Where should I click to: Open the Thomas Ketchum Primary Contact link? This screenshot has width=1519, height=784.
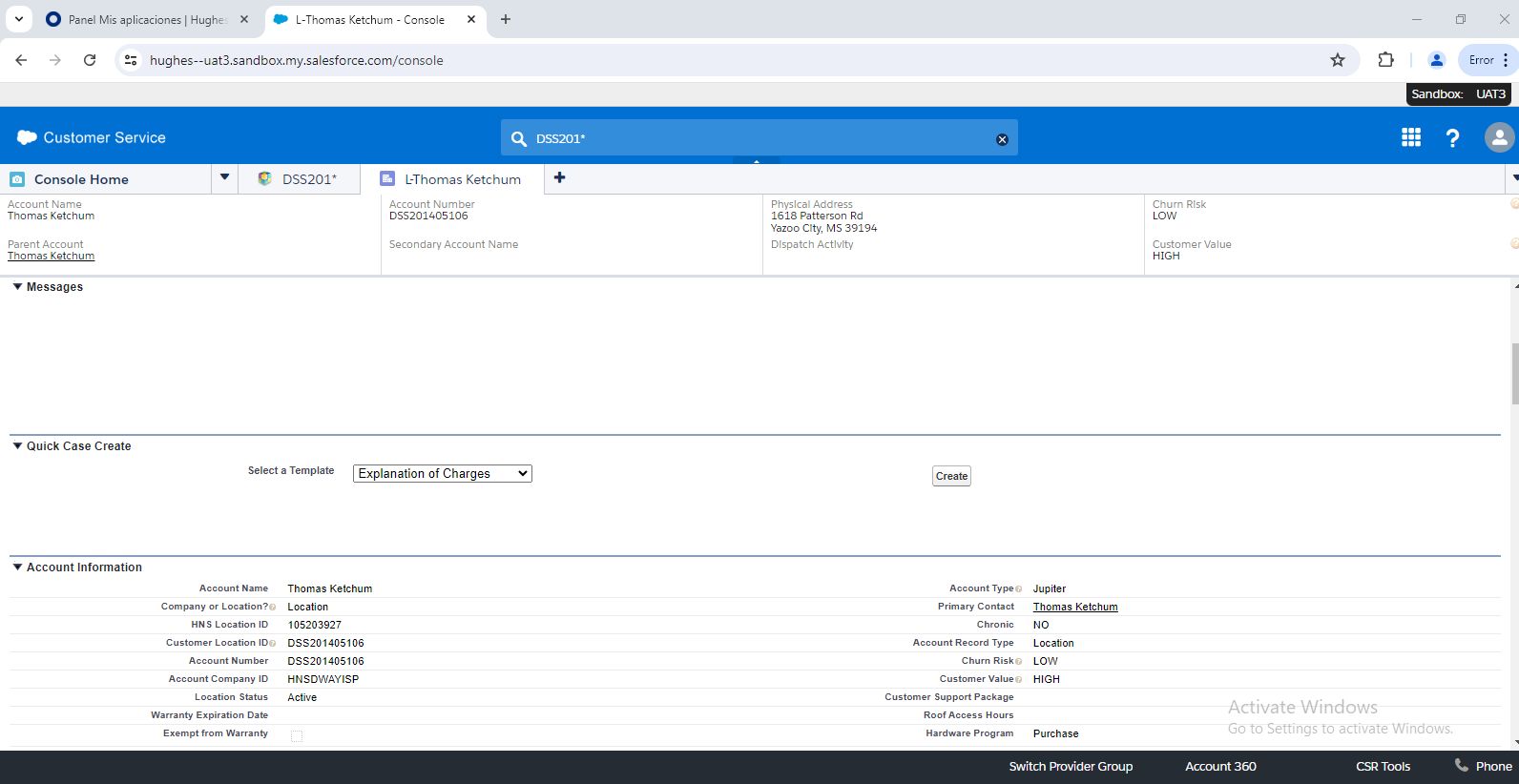(x=1074, y=607)
